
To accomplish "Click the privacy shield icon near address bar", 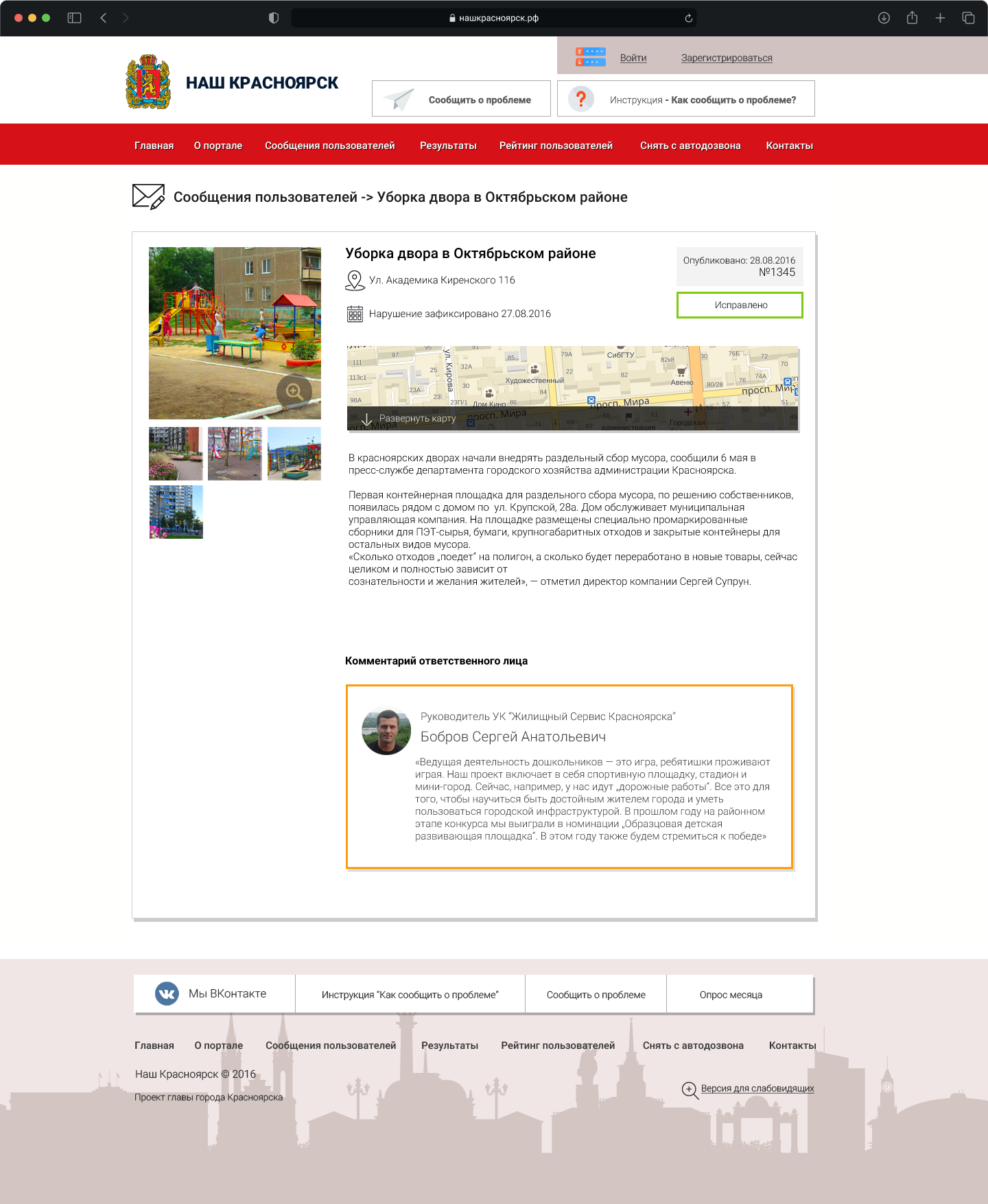I will tap(274, 18).
